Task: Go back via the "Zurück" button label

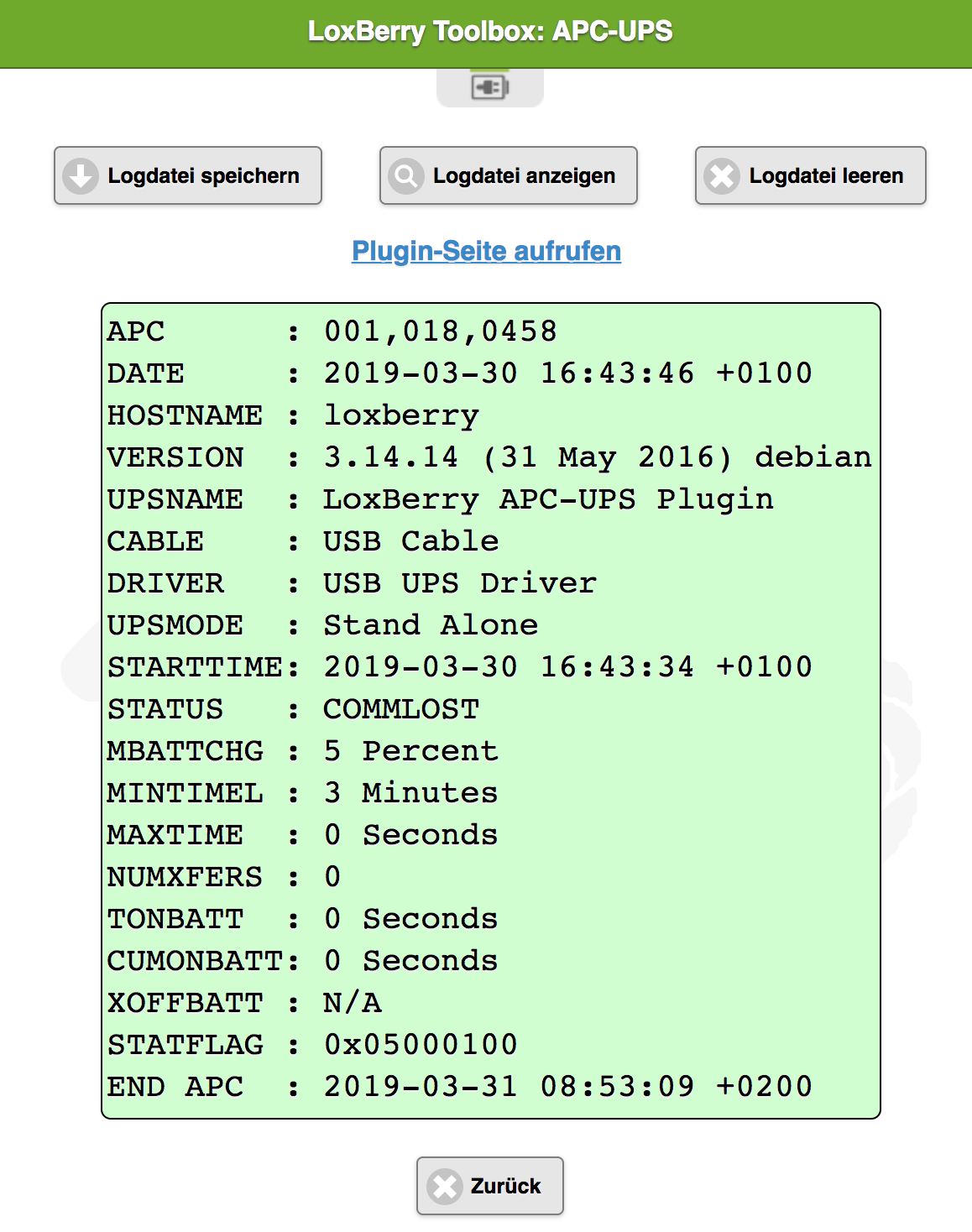Action: click(x=505, y=1186)
